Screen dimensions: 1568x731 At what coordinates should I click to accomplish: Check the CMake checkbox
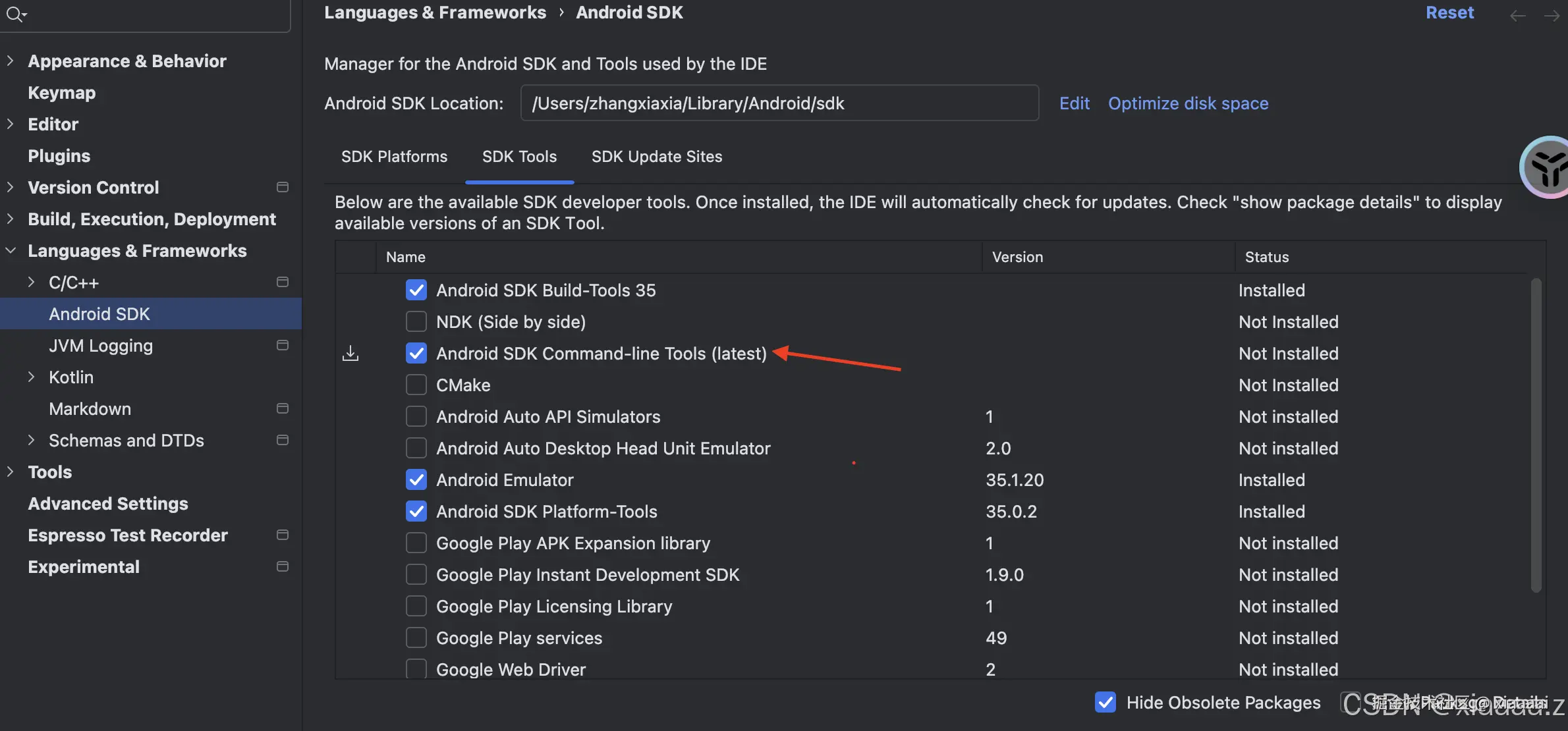(416, 385)
